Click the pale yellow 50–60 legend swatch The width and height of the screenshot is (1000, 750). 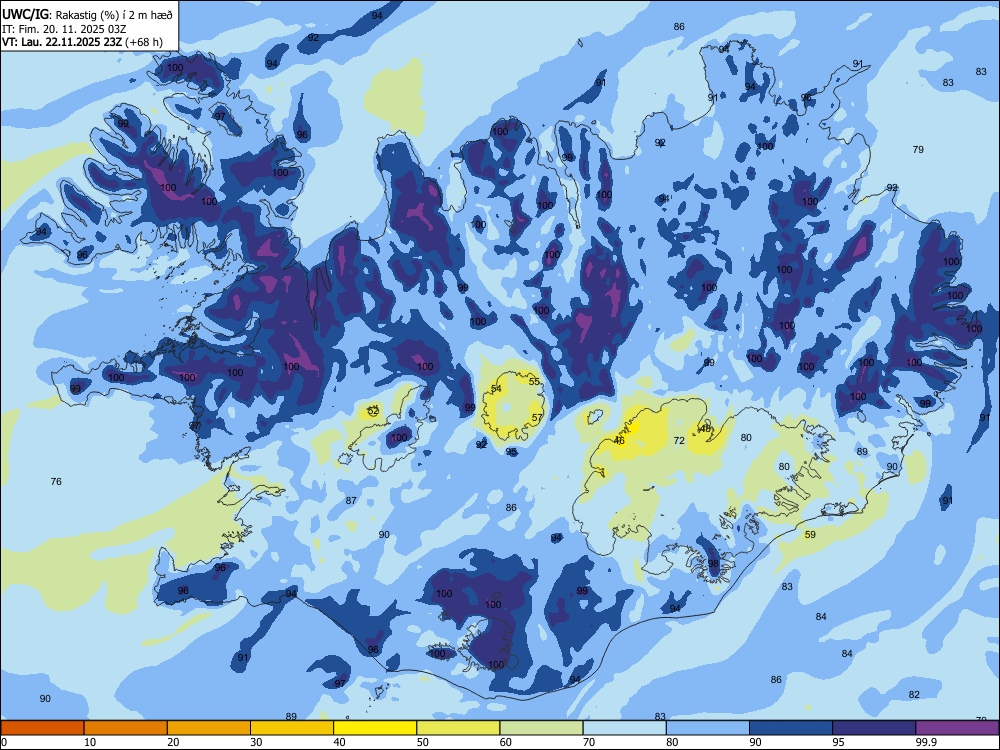458,728
